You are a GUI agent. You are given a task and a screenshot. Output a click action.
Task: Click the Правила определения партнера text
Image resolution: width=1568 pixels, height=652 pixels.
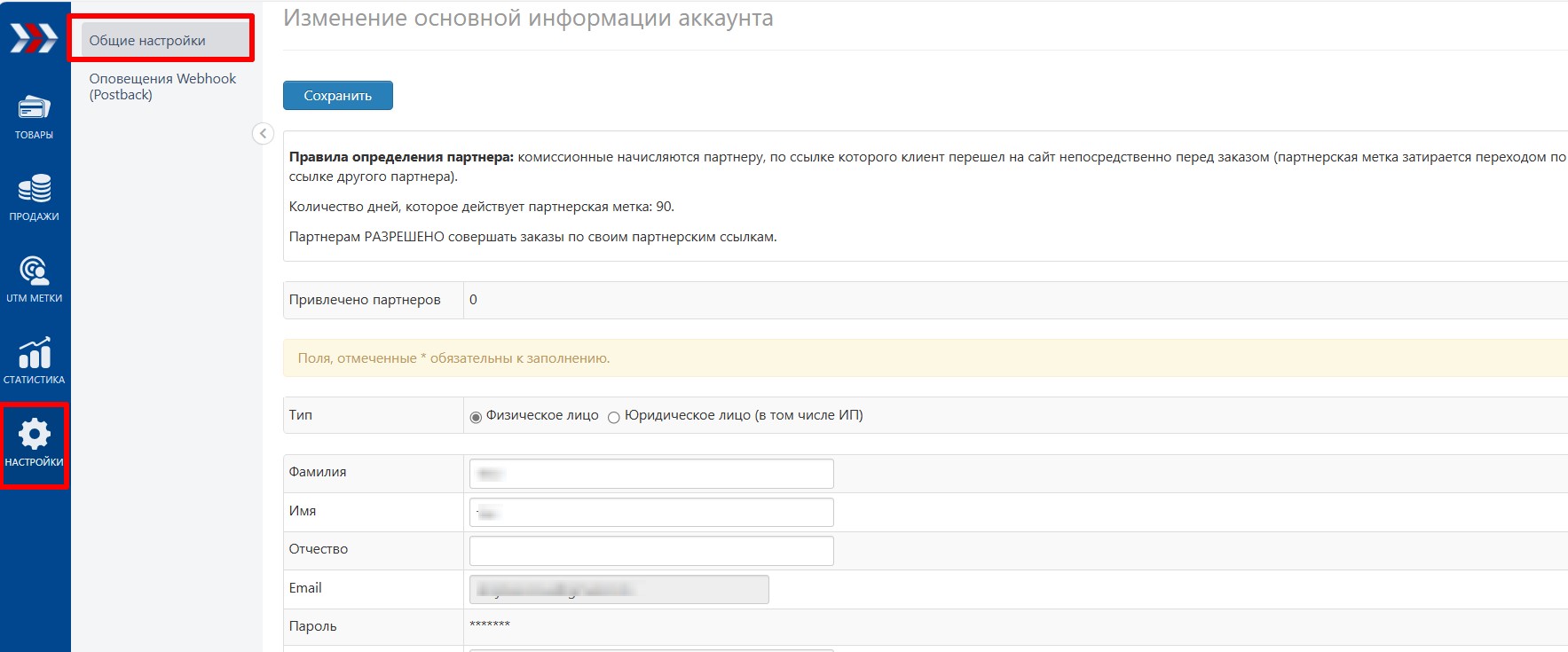[x=401, y=157]
